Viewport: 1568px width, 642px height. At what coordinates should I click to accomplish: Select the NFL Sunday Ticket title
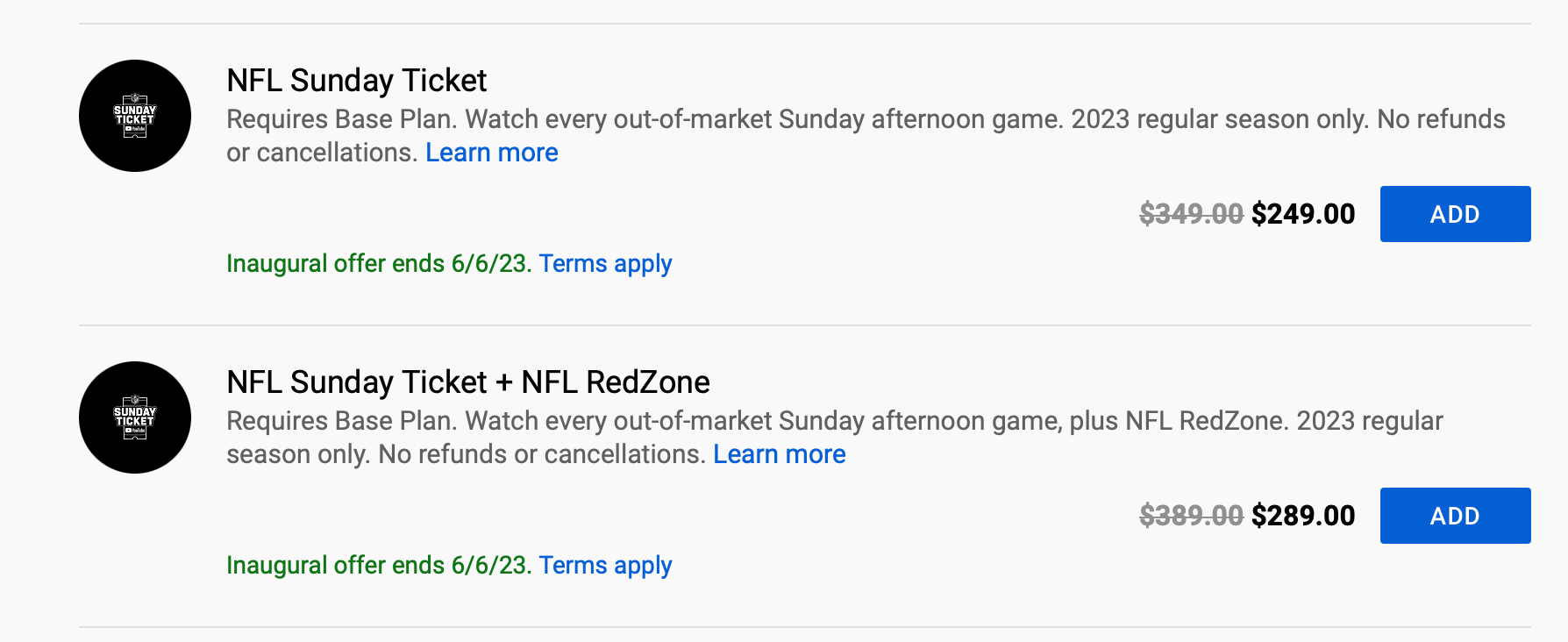(356, 81)
